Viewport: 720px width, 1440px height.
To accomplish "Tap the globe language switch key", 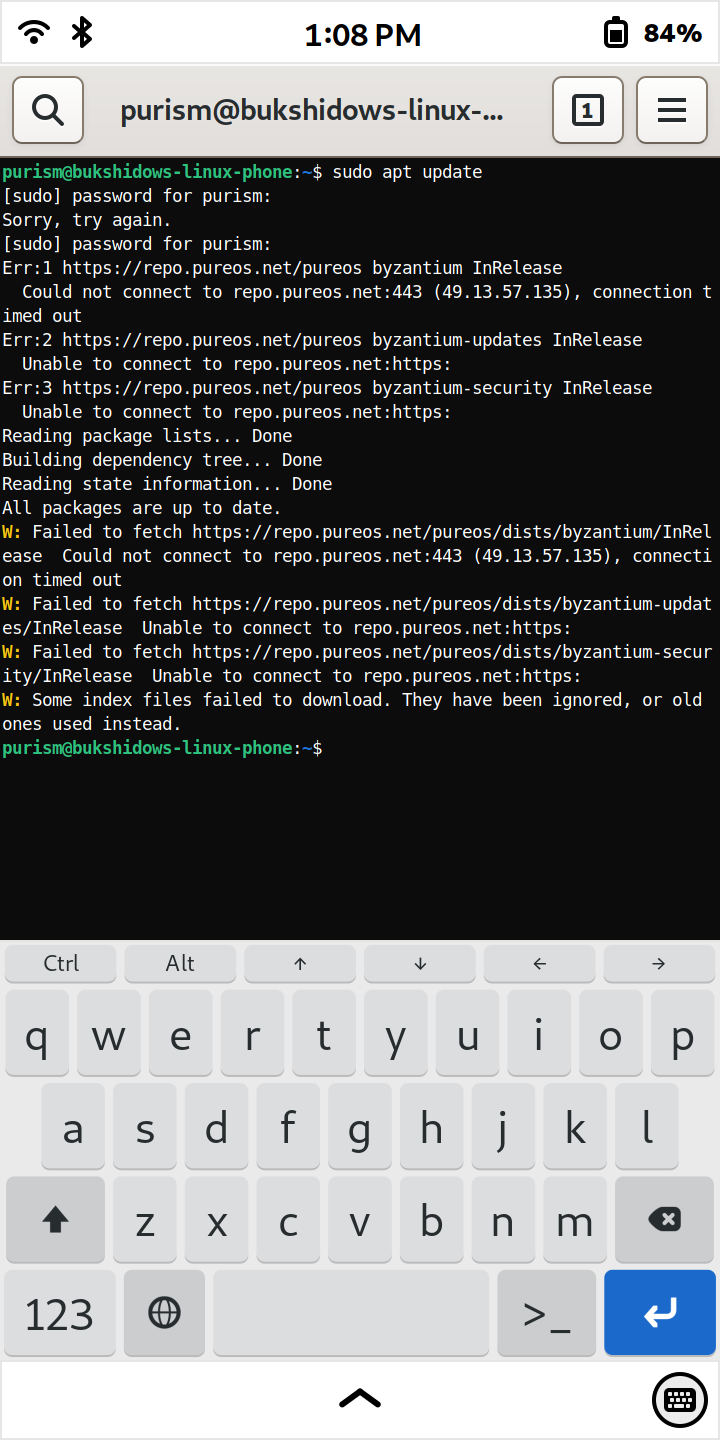I will tap(164, 1313).
